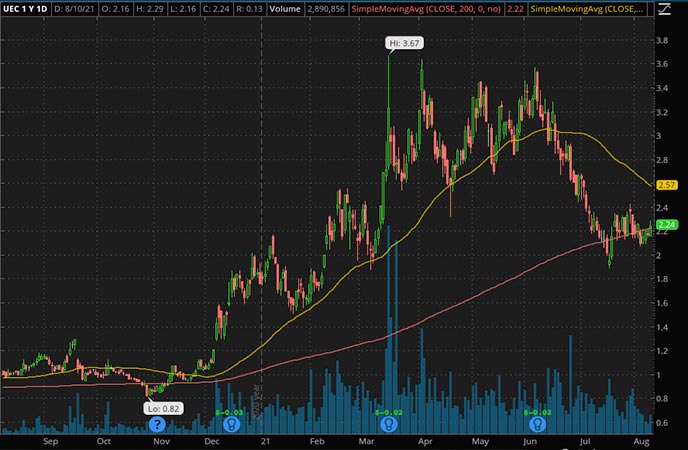The image size is (688, 450).
Task: Click the Sep label on time axis
Action: coord(50,441)
